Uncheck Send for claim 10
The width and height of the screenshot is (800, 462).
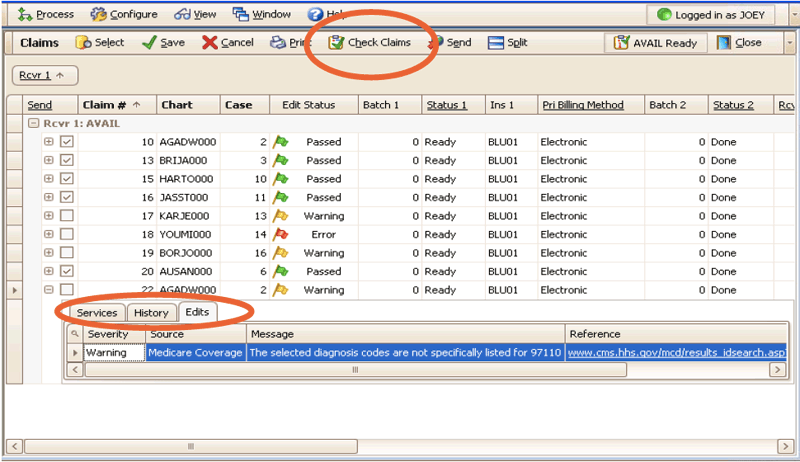pos(67,141)
